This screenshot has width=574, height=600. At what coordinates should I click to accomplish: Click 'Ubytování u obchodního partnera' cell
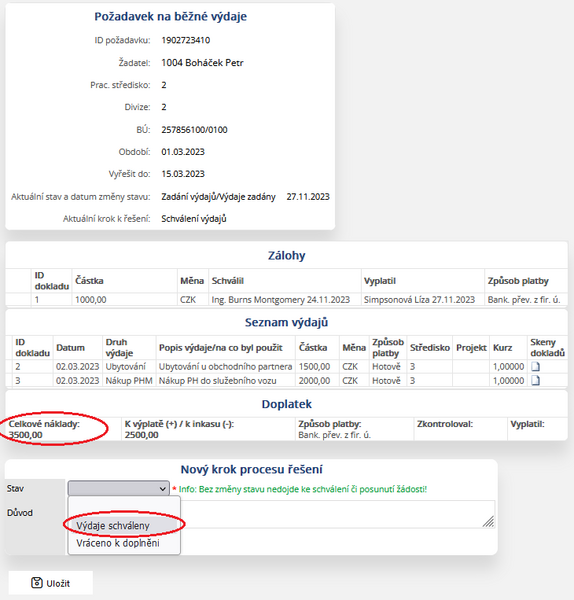tap(225, 367)
